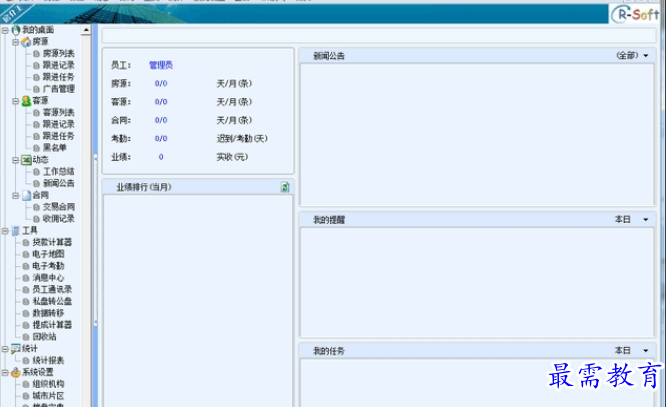Viewport: 670px width, 407px height.
Task: Collapse the 动态 tree branch
Action: tap(15, 160)
